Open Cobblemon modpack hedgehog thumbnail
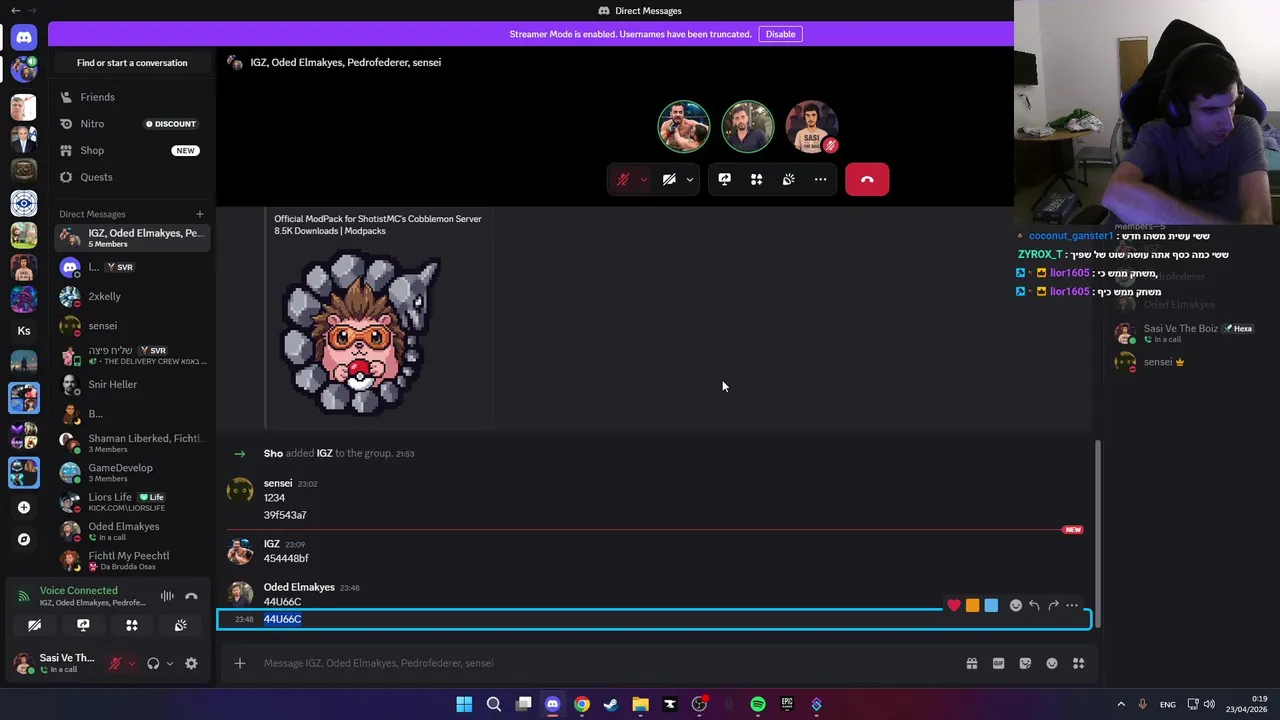This screenshot has height=720, width=1280. point(360,333)
